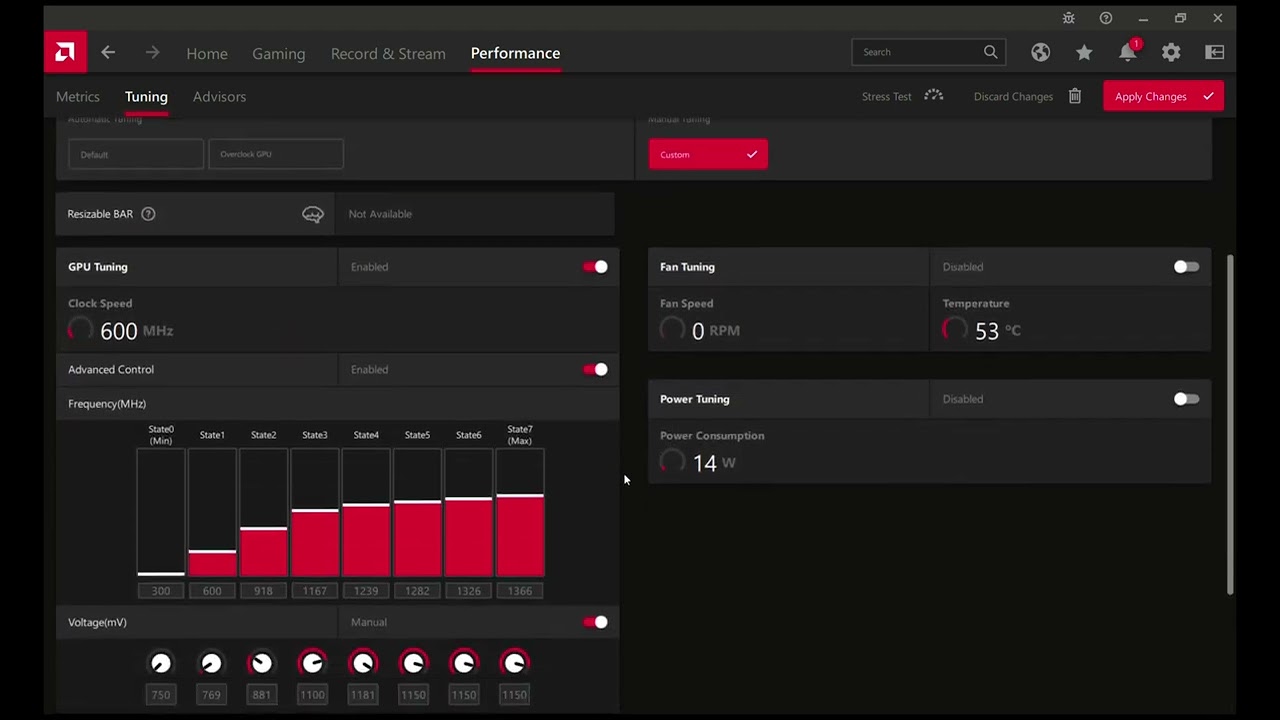Click the State1 frequency bar
The width and height of the screenshot is (1280, 720).
coord(212,513)
